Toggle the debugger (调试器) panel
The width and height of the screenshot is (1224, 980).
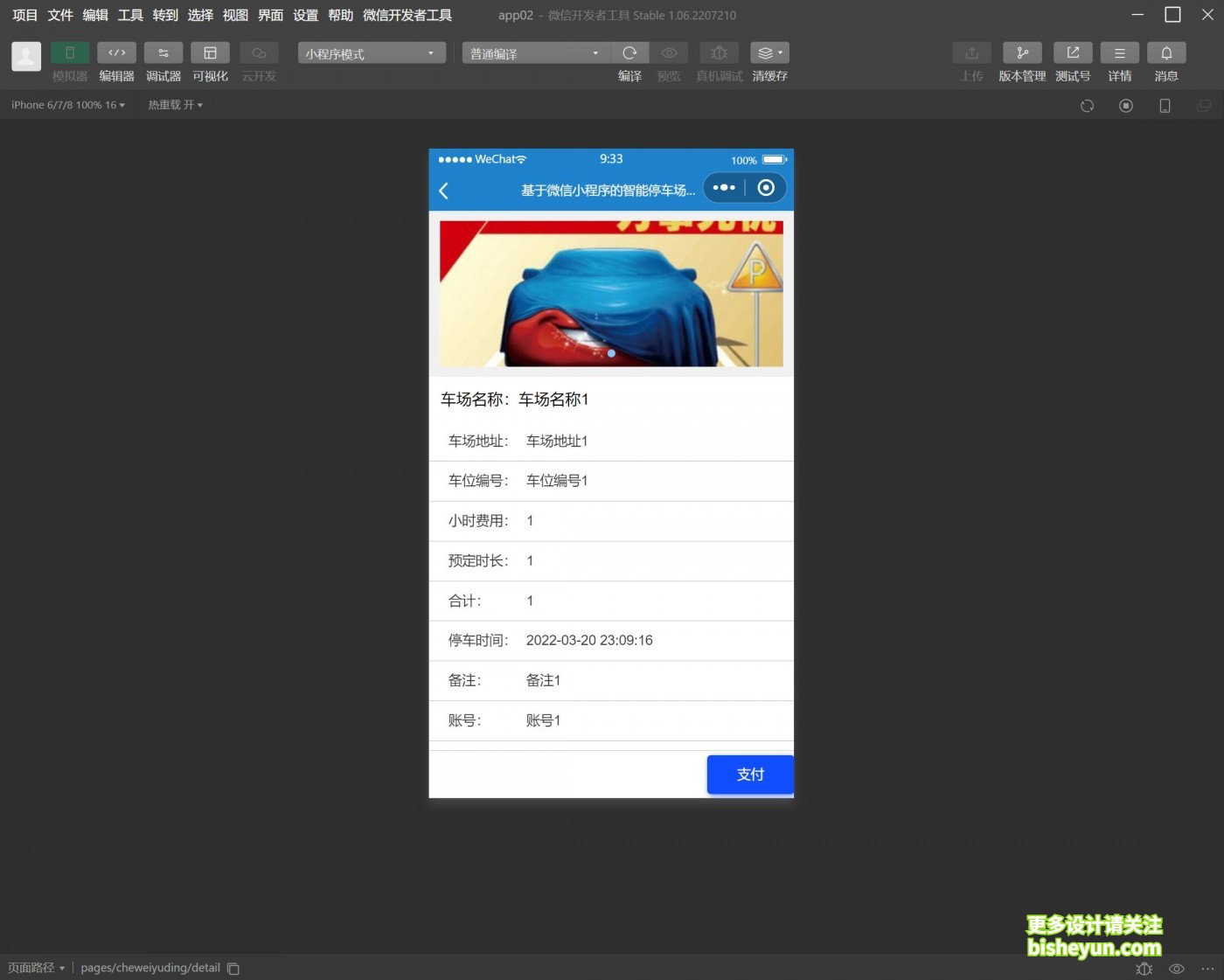pos(163,53)
